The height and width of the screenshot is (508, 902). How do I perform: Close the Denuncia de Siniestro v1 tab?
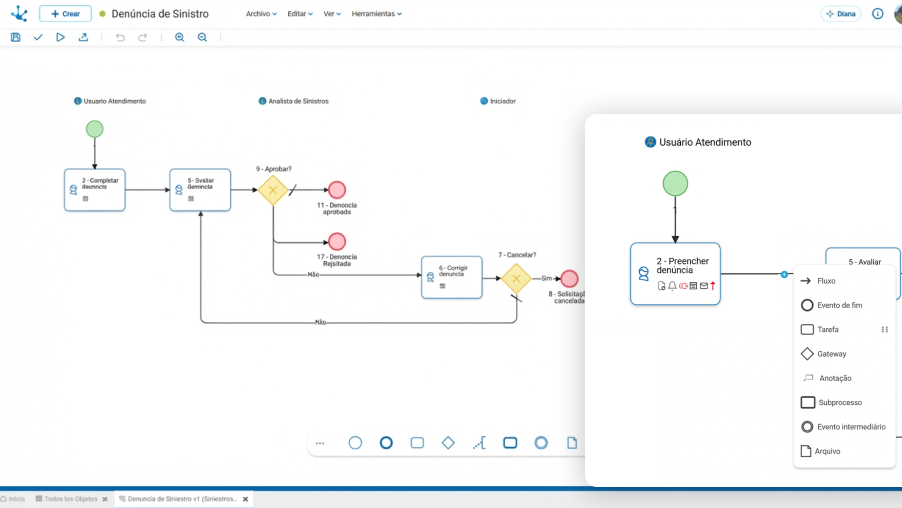click(x=245, y=499)
